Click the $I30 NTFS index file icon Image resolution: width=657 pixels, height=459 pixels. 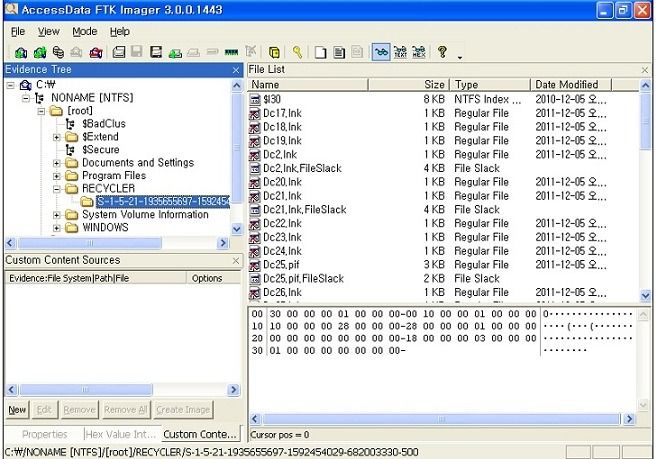pyautogui.click(x=255, y=100)
